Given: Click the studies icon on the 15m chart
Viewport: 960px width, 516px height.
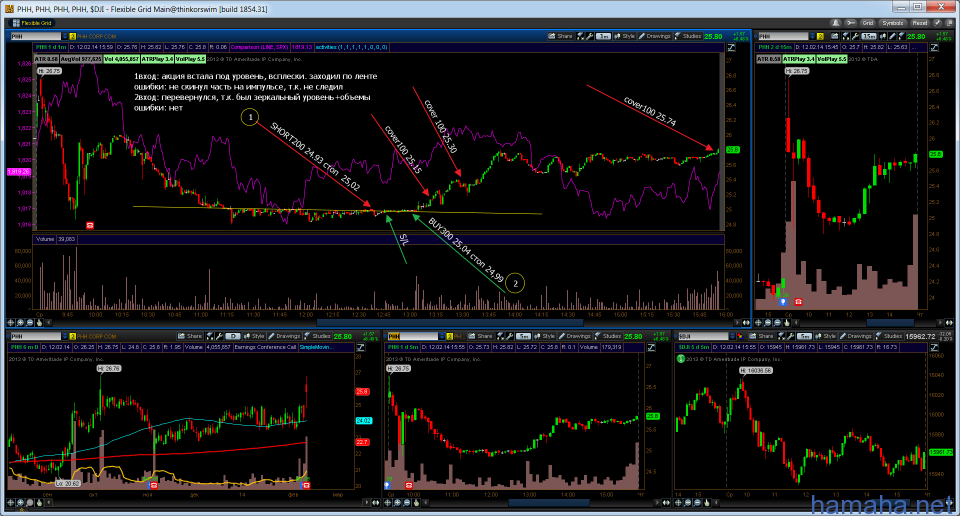Looking at the screenshot, I should coord(902,37).
